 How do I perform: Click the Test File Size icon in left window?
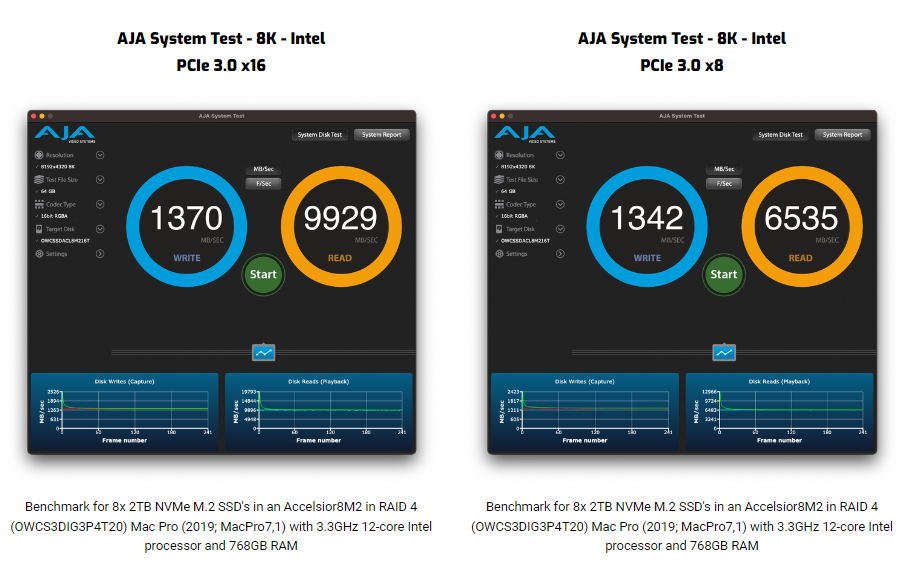[x=39, y=180]
